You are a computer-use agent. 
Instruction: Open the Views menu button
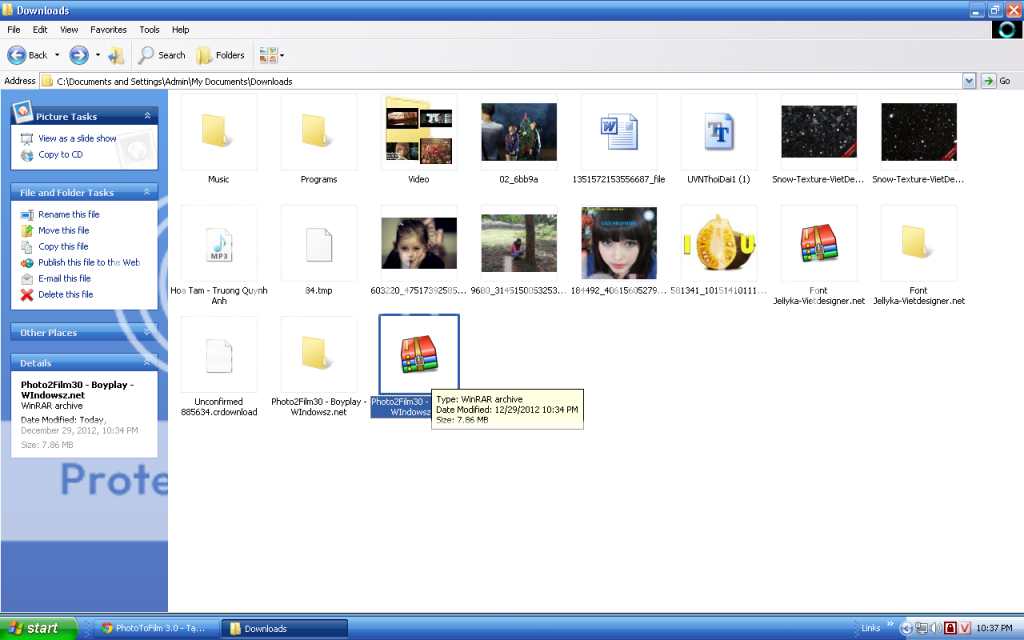pos(271,56)
